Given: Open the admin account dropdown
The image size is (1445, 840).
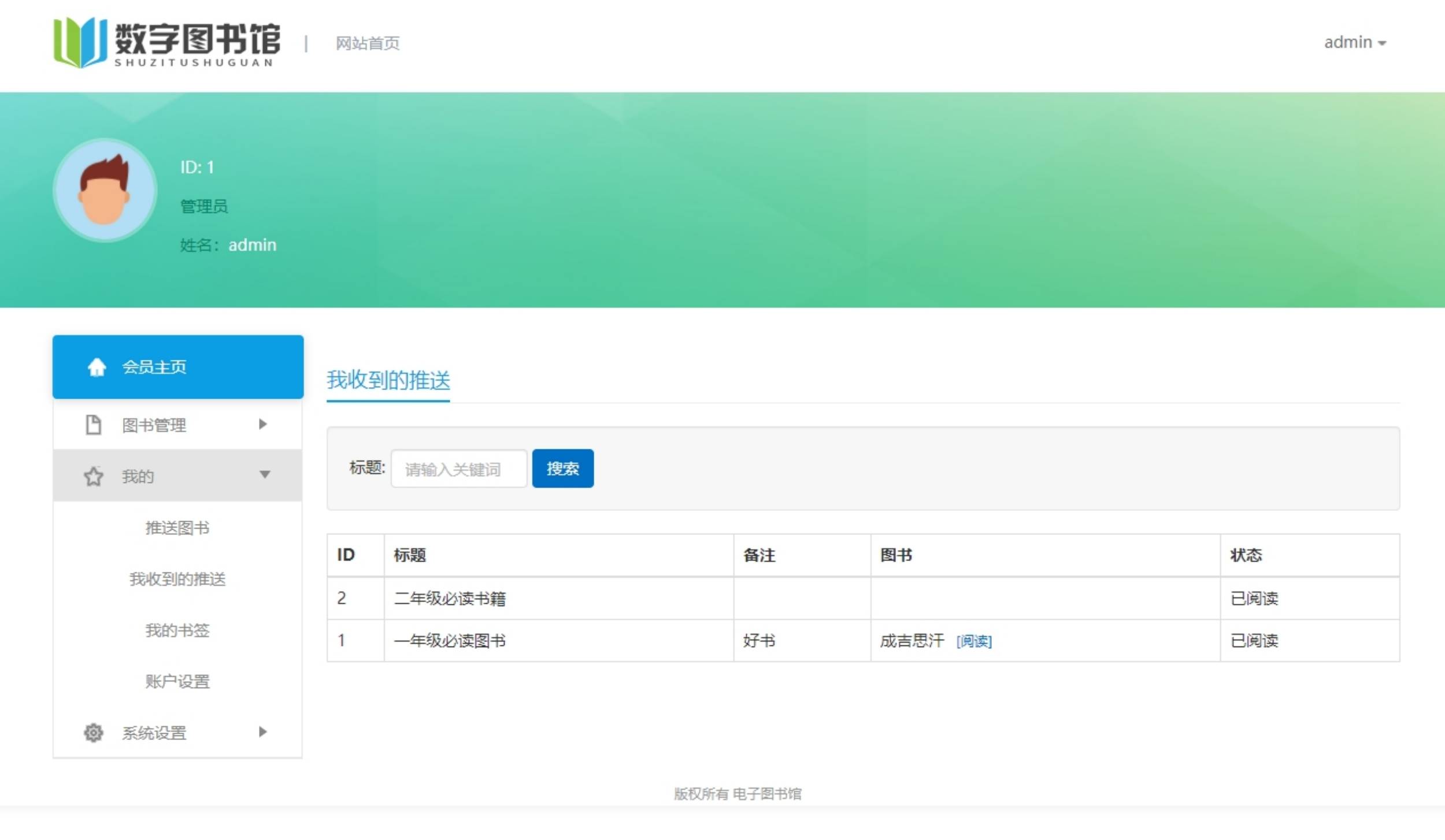Looking at the screenshot, I should (x=1354, y=43).
